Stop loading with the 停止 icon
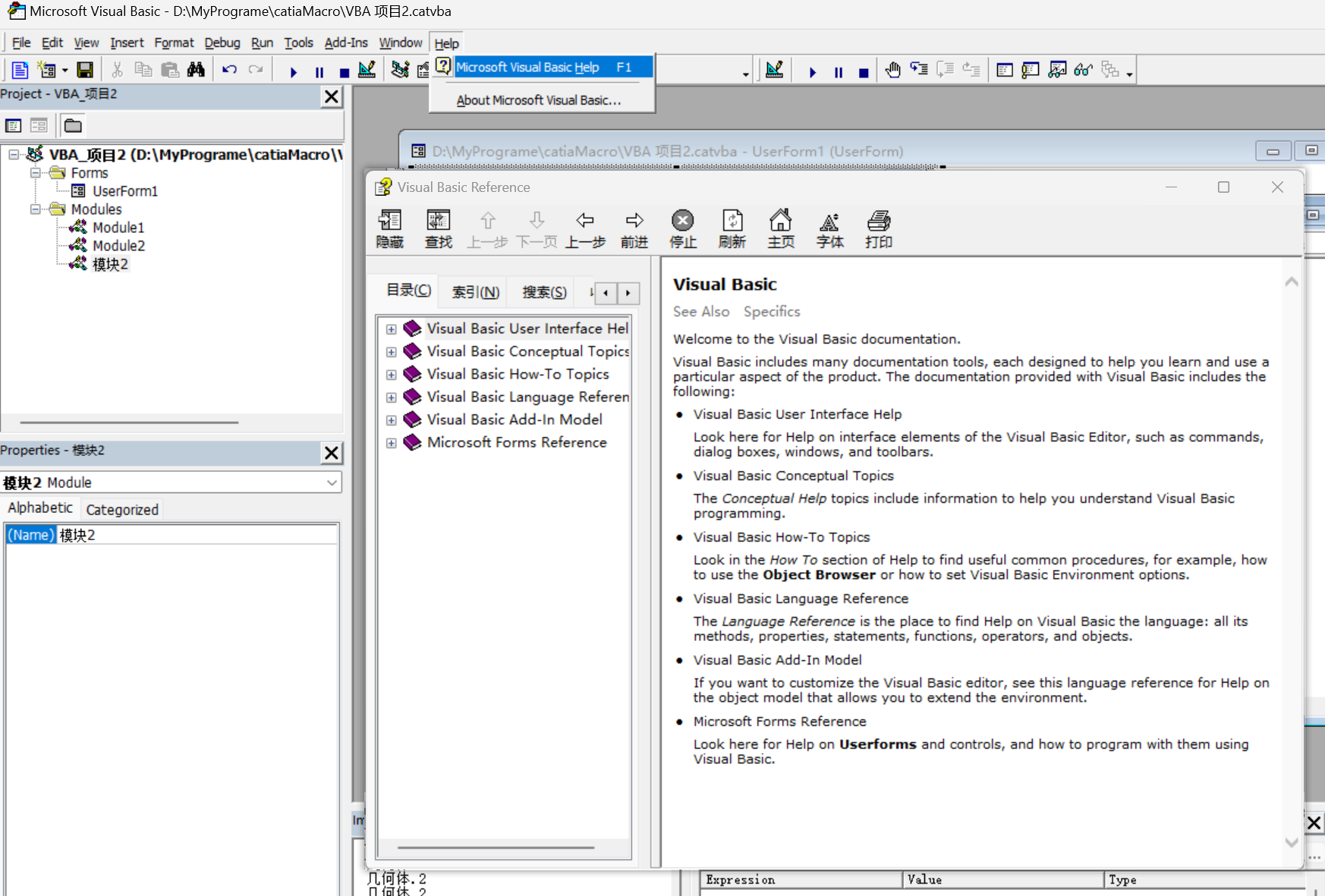Screen dimensions: 1325x896 click(x=683, y=229)
